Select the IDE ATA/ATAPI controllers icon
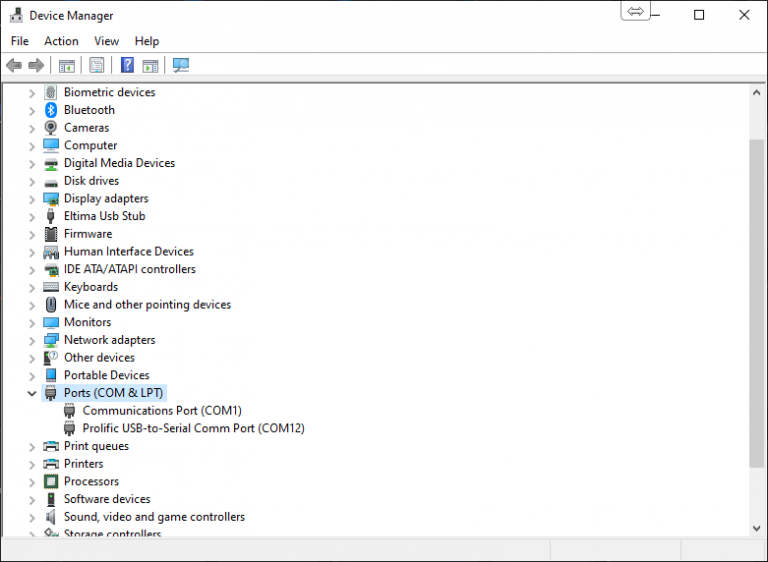 point(51,269)
